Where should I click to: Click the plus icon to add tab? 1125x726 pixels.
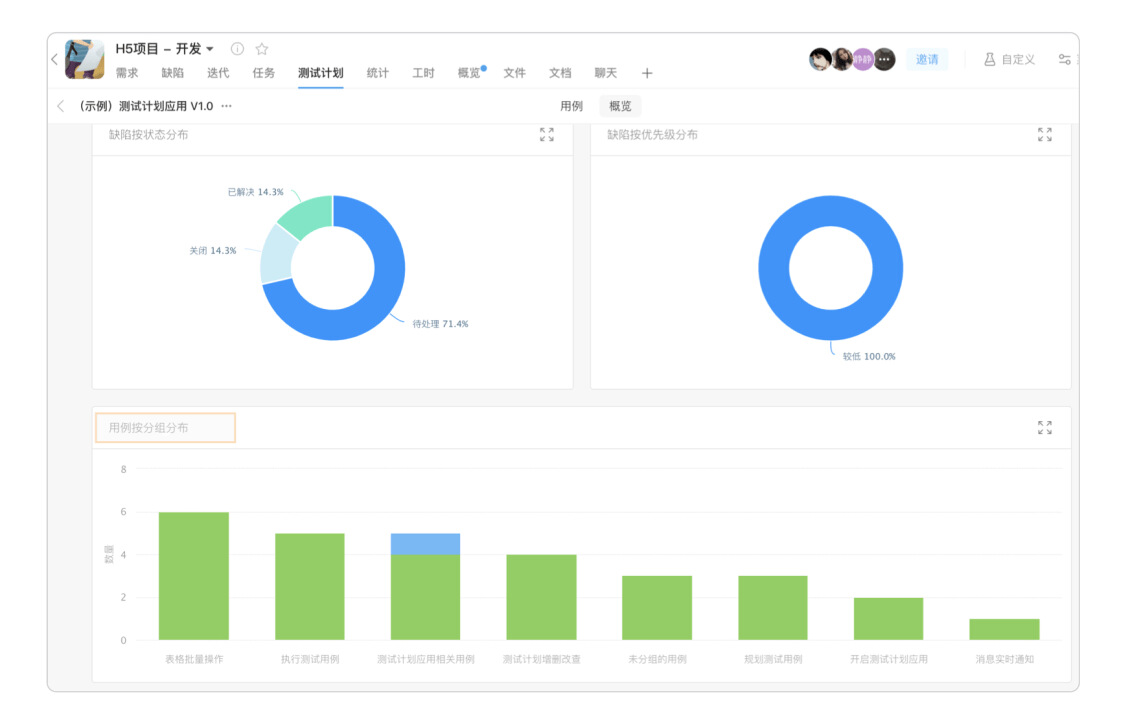647,73
